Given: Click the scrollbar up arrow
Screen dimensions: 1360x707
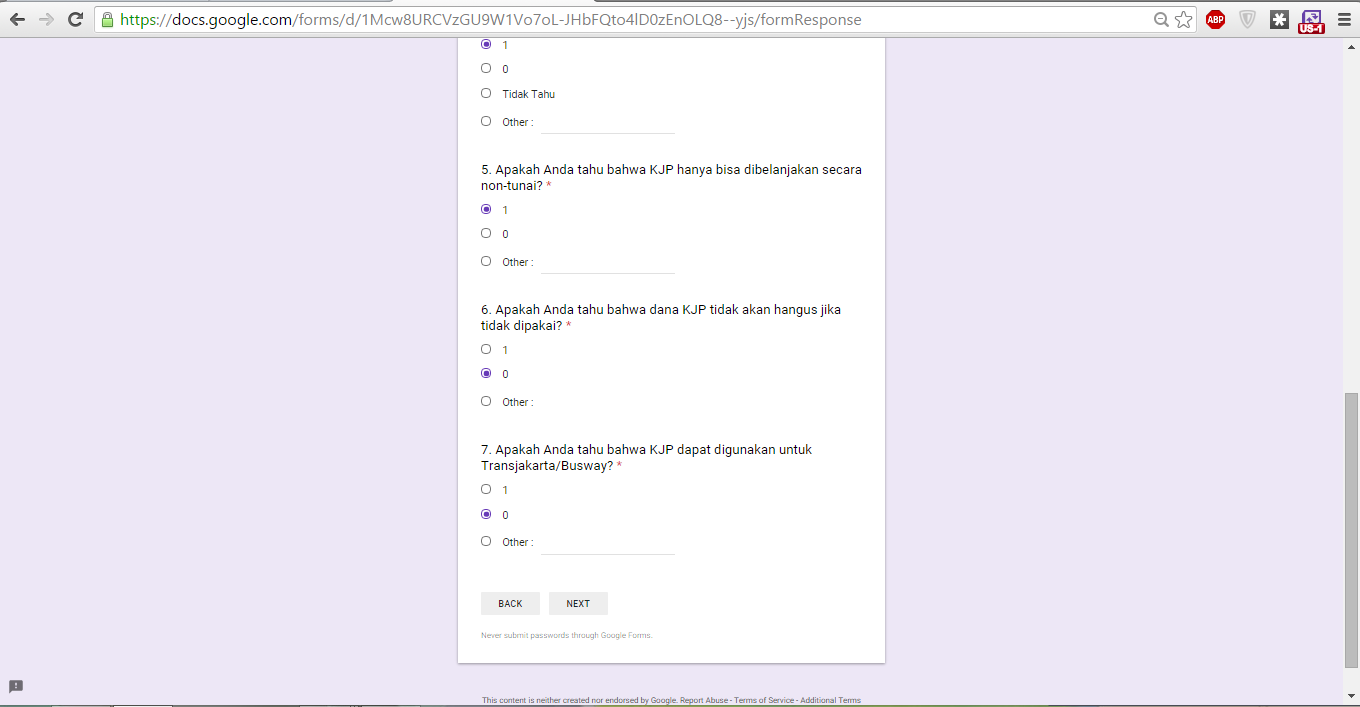Looking at the screenshot, I should click(1351, 47).
